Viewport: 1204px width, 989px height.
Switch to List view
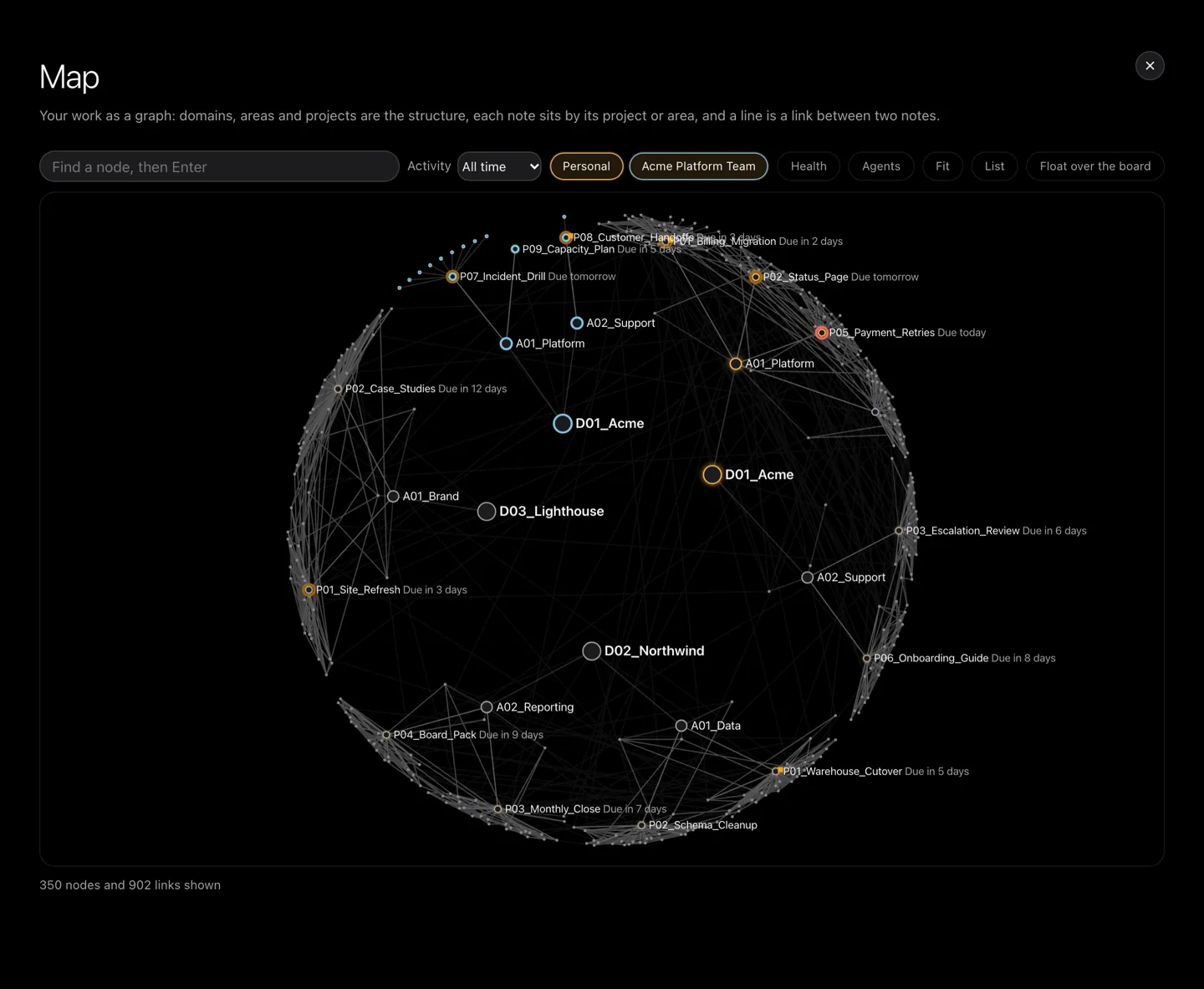pos(994,166)
